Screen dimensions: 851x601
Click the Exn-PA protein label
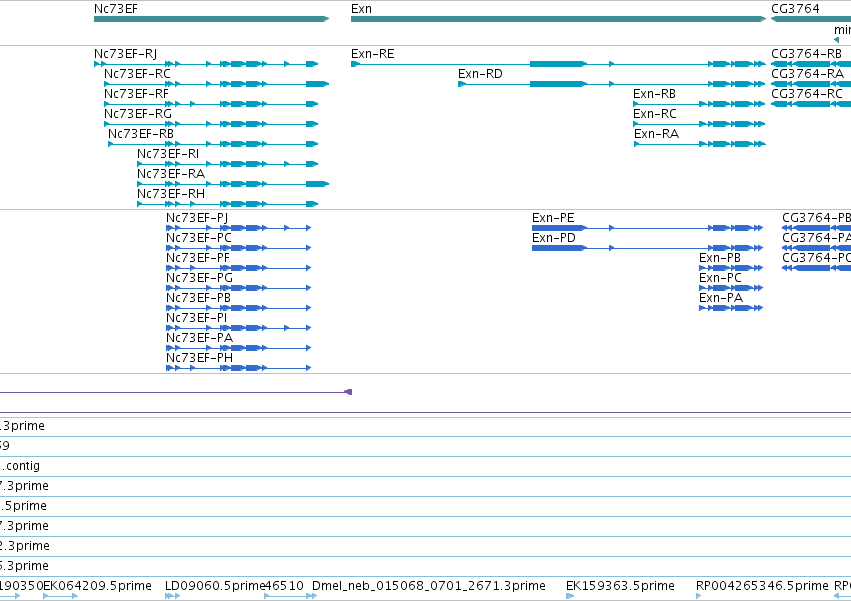[x=721, y=298]
